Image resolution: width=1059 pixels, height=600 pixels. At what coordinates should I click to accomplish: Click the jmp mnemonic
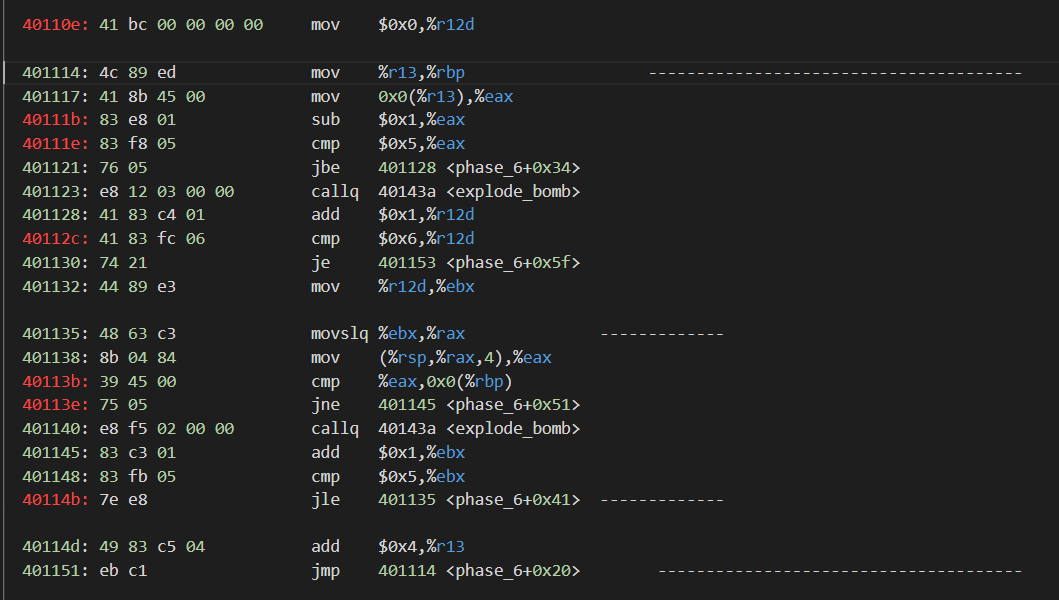click(326, 571)
